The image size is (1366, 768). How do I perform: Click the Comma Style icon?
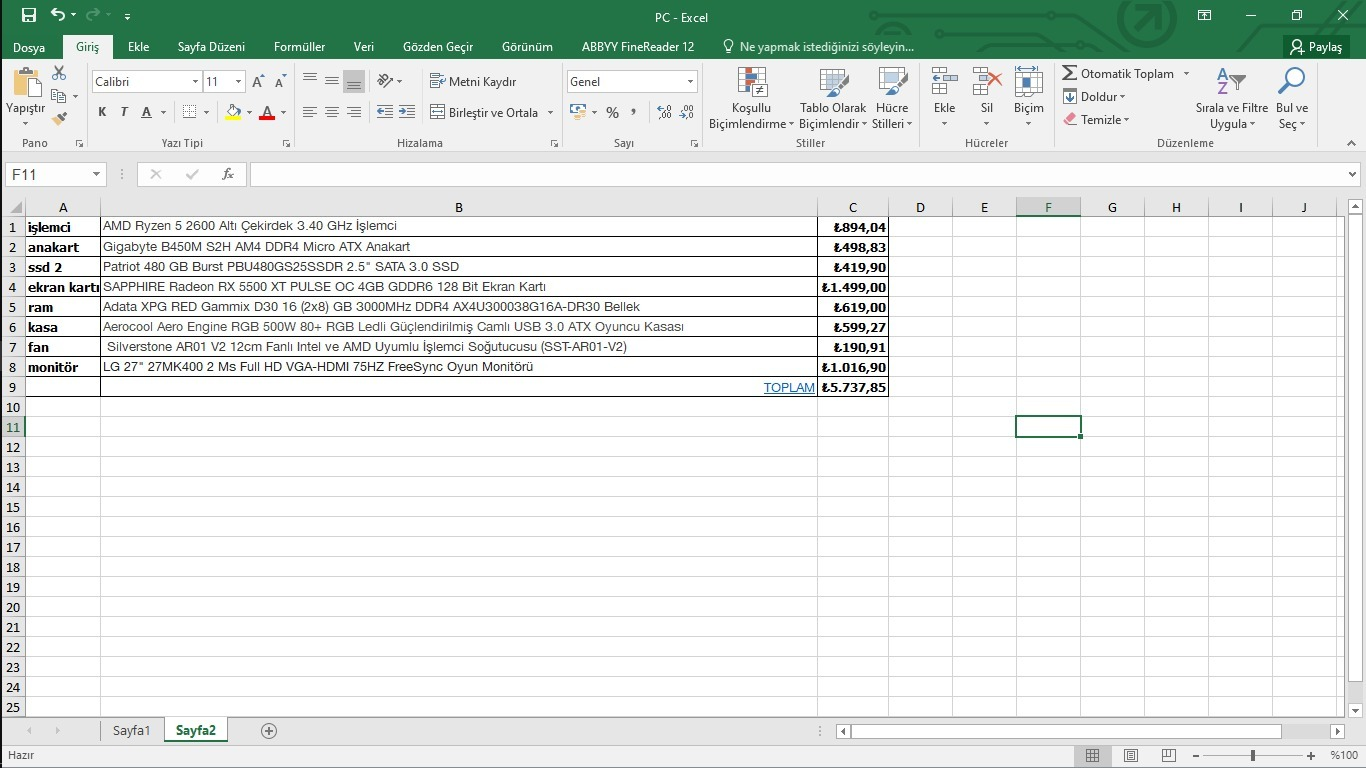(x=634, y=113)
